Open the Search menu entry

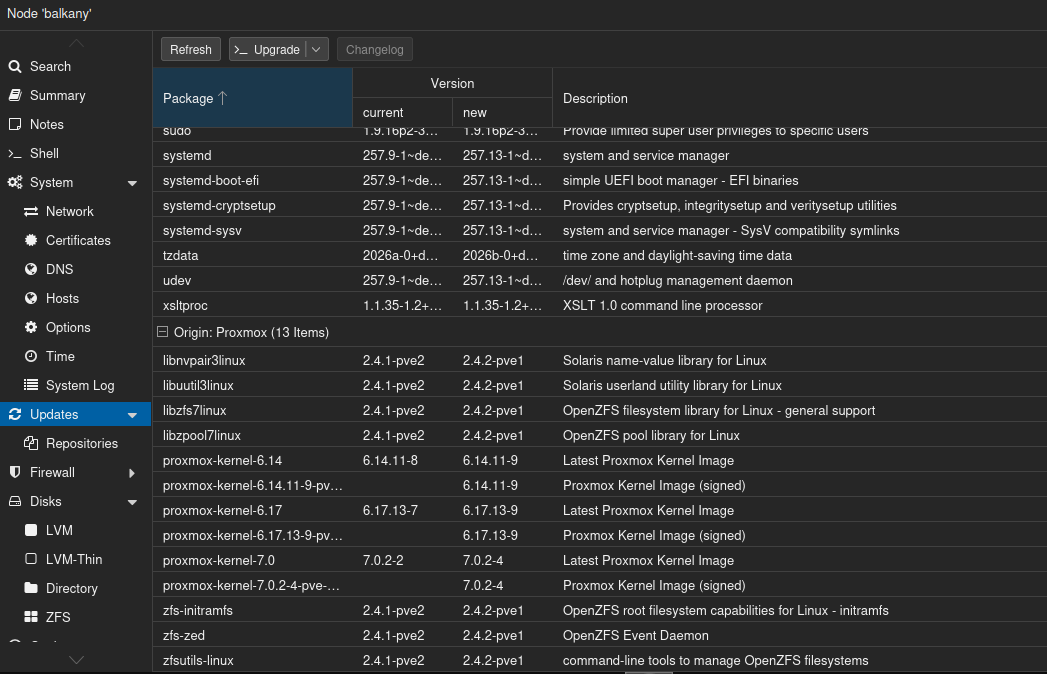tap(75, 66)
